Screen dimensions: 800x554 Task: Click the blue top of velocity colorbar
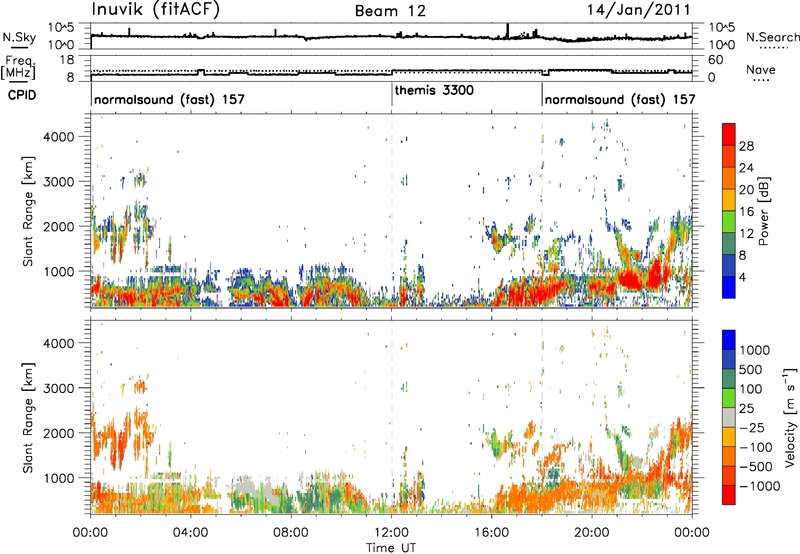[729, 340]
